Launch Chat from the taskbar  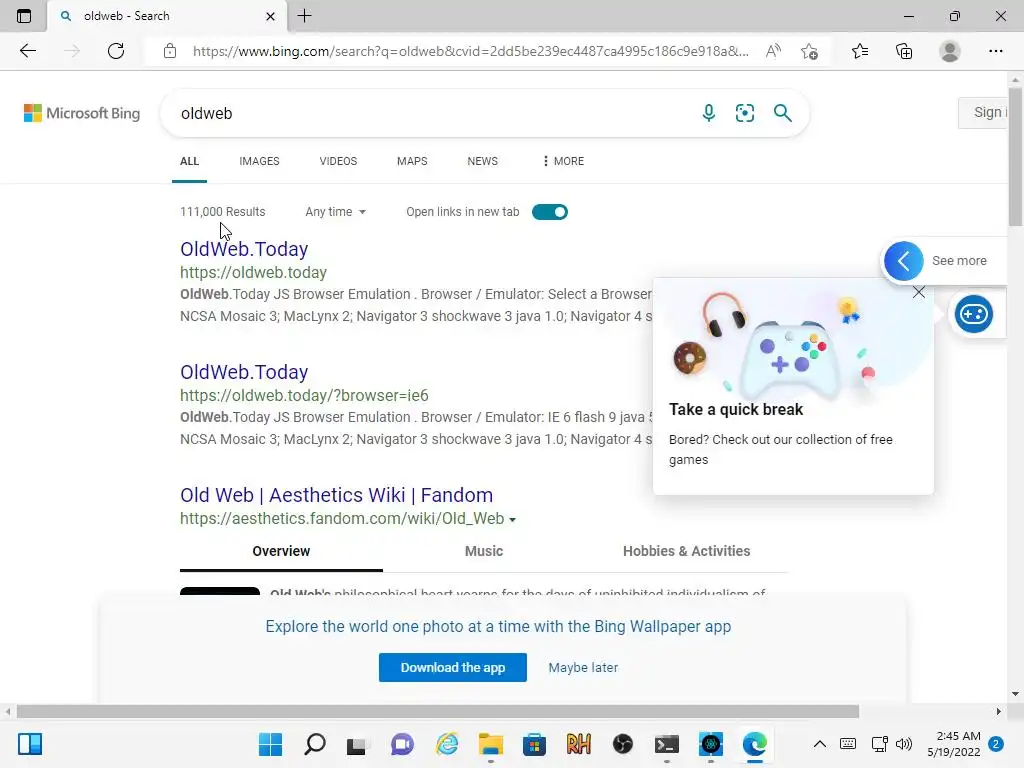coord(402,744)
